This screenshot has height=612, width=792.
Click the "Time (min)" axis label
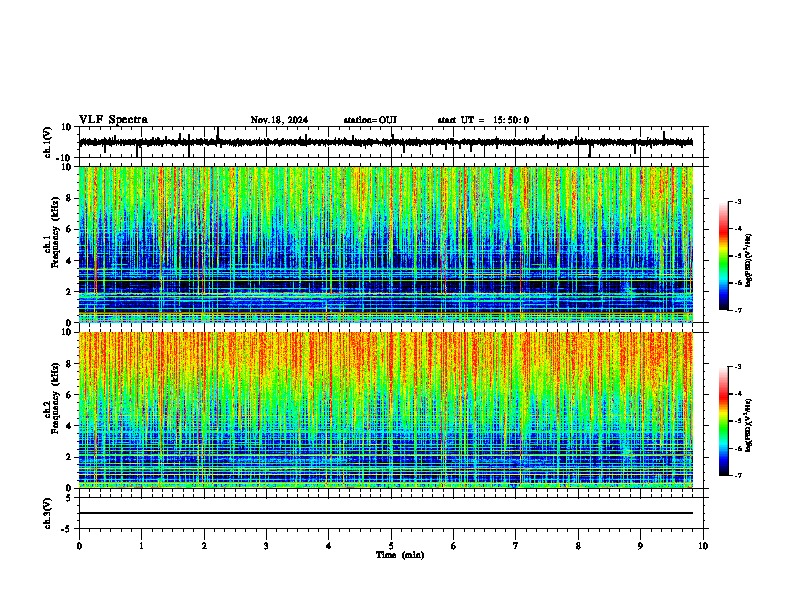point(400,555)
